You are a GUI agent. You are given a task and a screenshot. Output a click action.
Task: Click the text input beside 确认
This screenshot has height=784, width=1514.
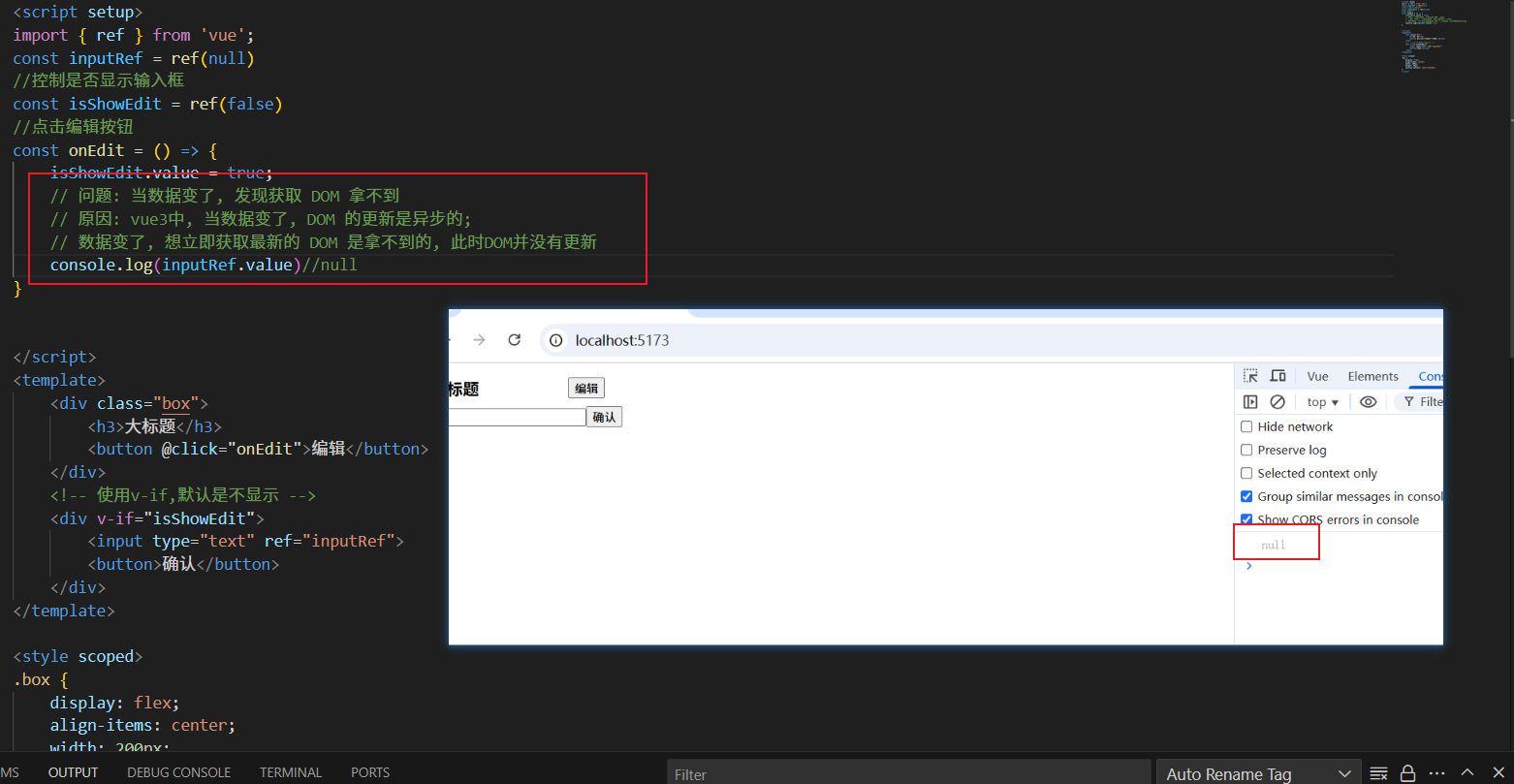coord(517,417)
